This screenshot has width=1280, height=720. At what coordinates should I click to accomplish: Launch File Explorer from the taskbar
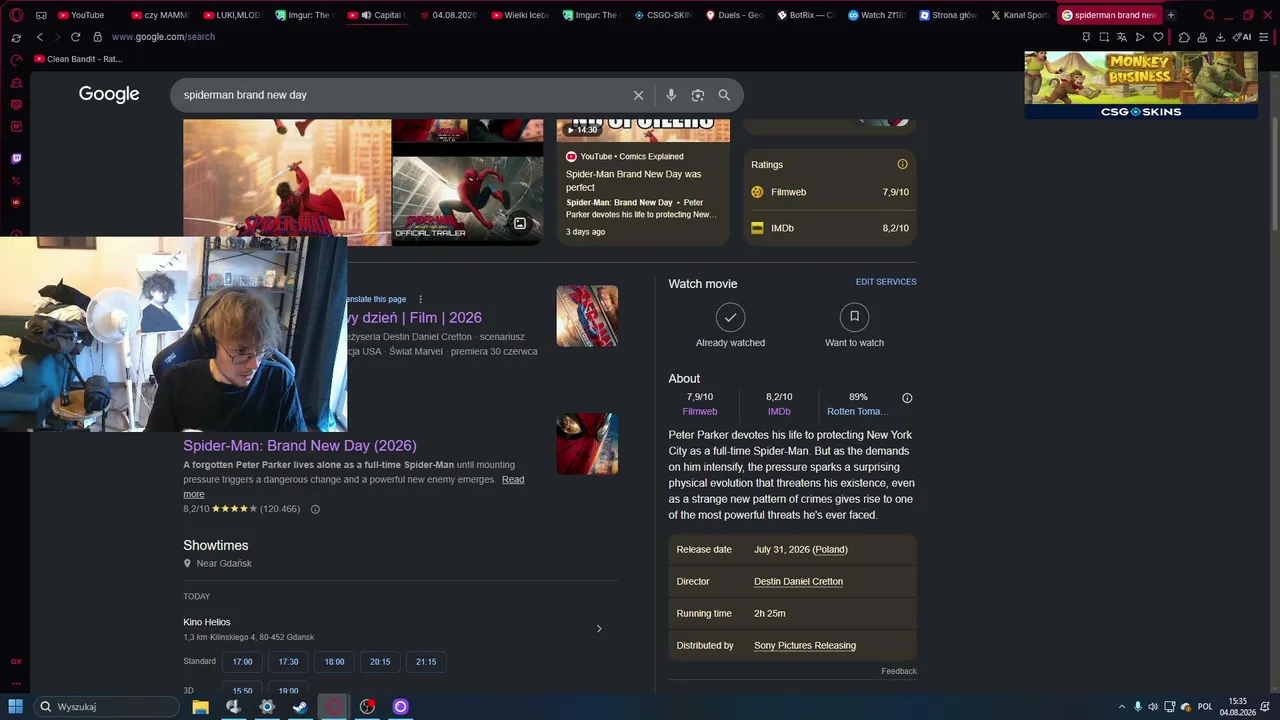[x=200, y=707]
